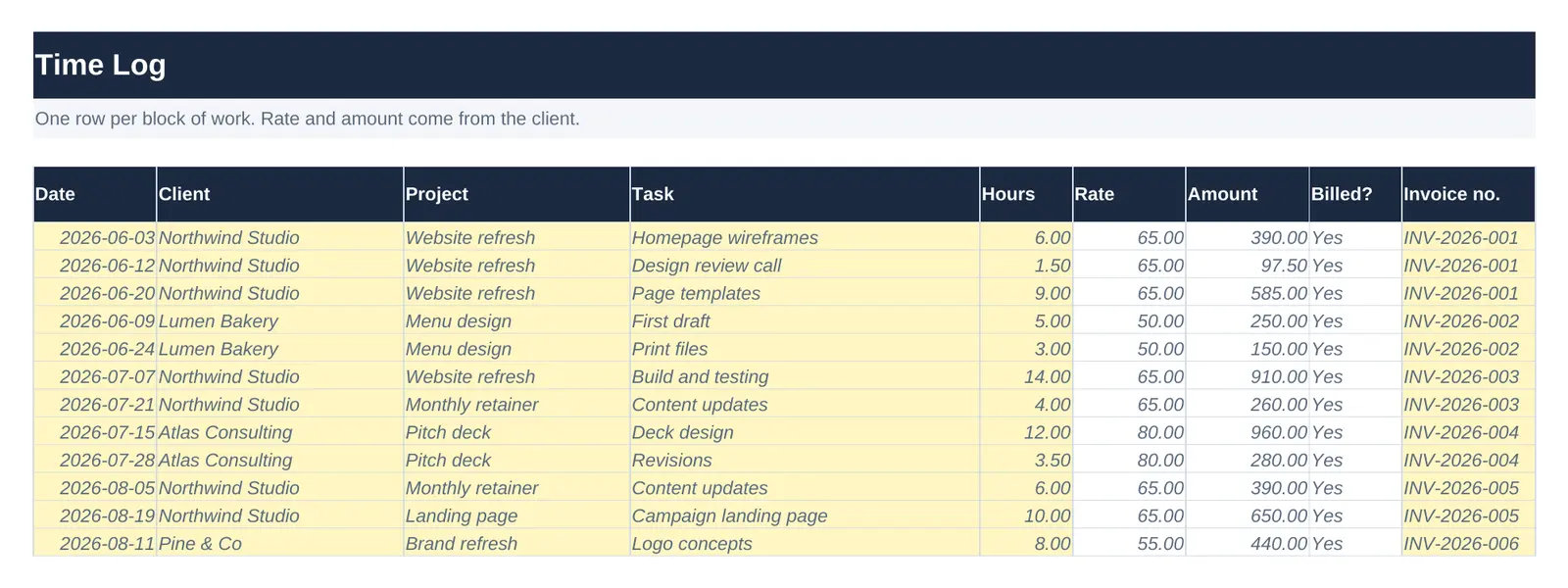This screenshot has width=1568, height=588.
Task: Select the amount 650.00
Action: [1248, 515]
